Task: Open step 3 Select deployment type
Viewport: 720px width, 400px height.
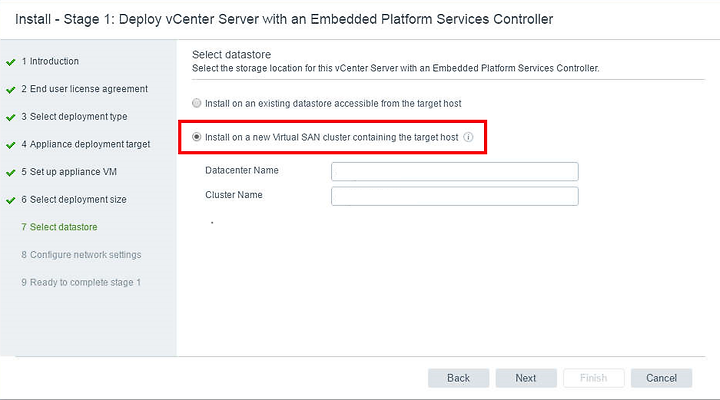Action: [74, 117]
